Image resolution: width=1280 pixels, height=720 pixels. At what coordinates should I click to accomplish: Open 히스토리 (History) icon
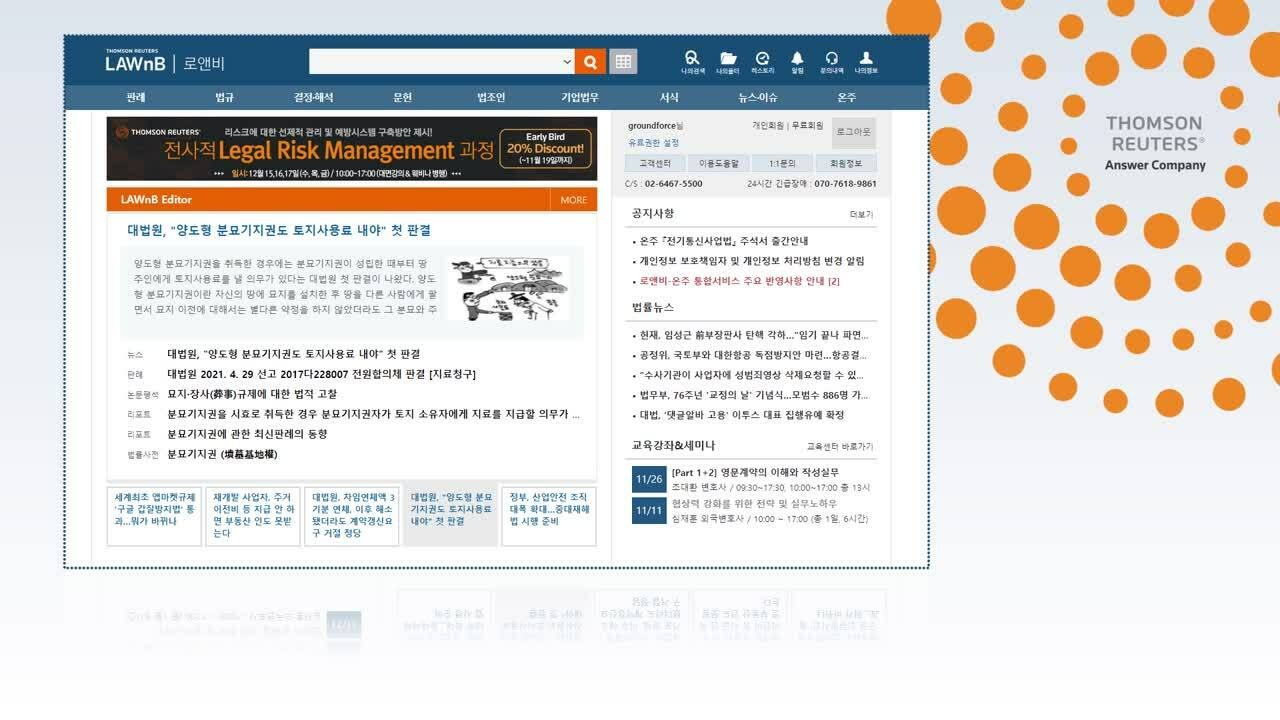pos(763,63)
